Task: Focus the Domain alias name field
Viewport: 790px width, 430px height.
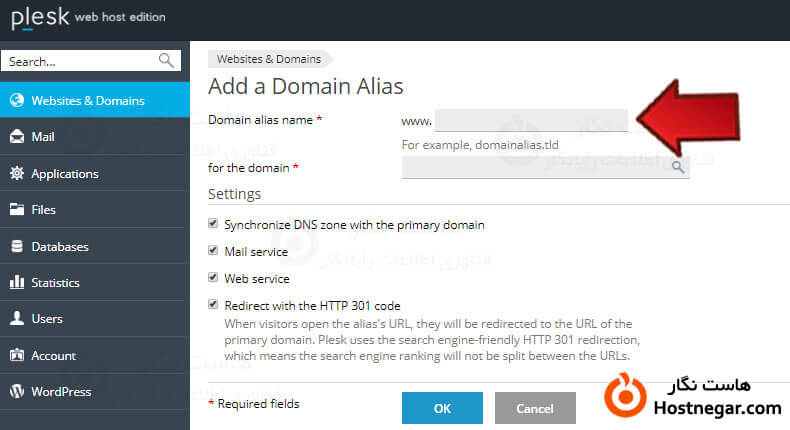Action: coord(531,121)
